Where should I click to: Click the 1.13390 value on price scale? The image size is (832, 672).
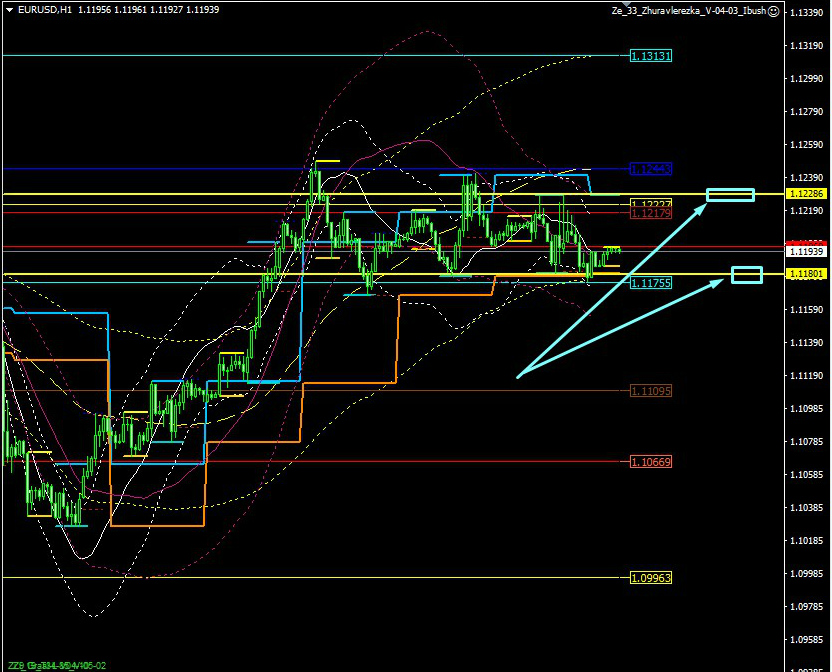(806, 13)
